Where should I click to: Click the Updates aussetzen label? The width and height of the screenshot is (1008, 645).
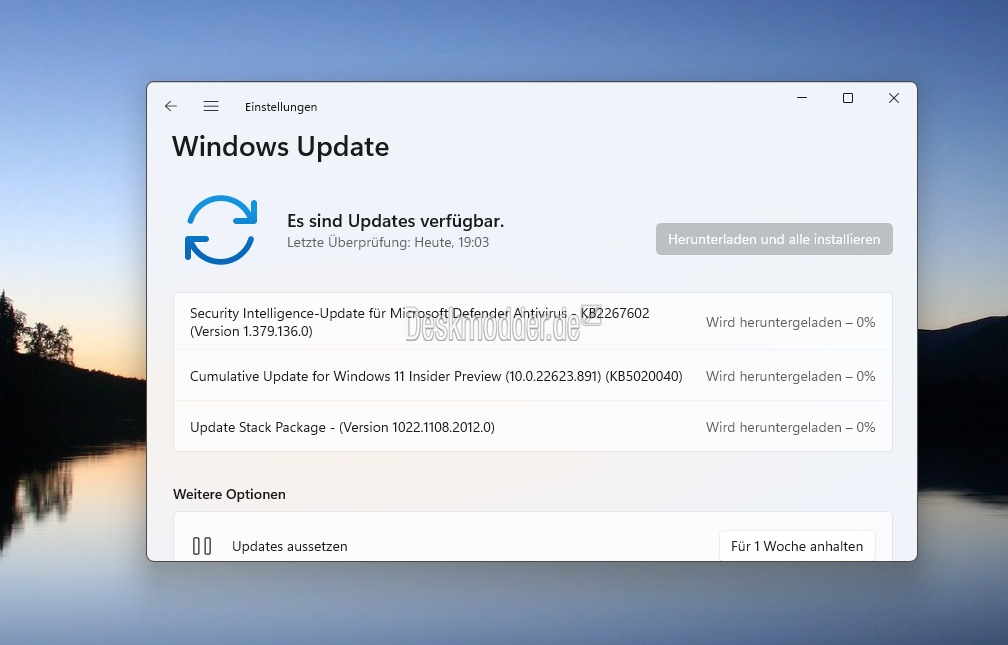(x=289, y=546)
